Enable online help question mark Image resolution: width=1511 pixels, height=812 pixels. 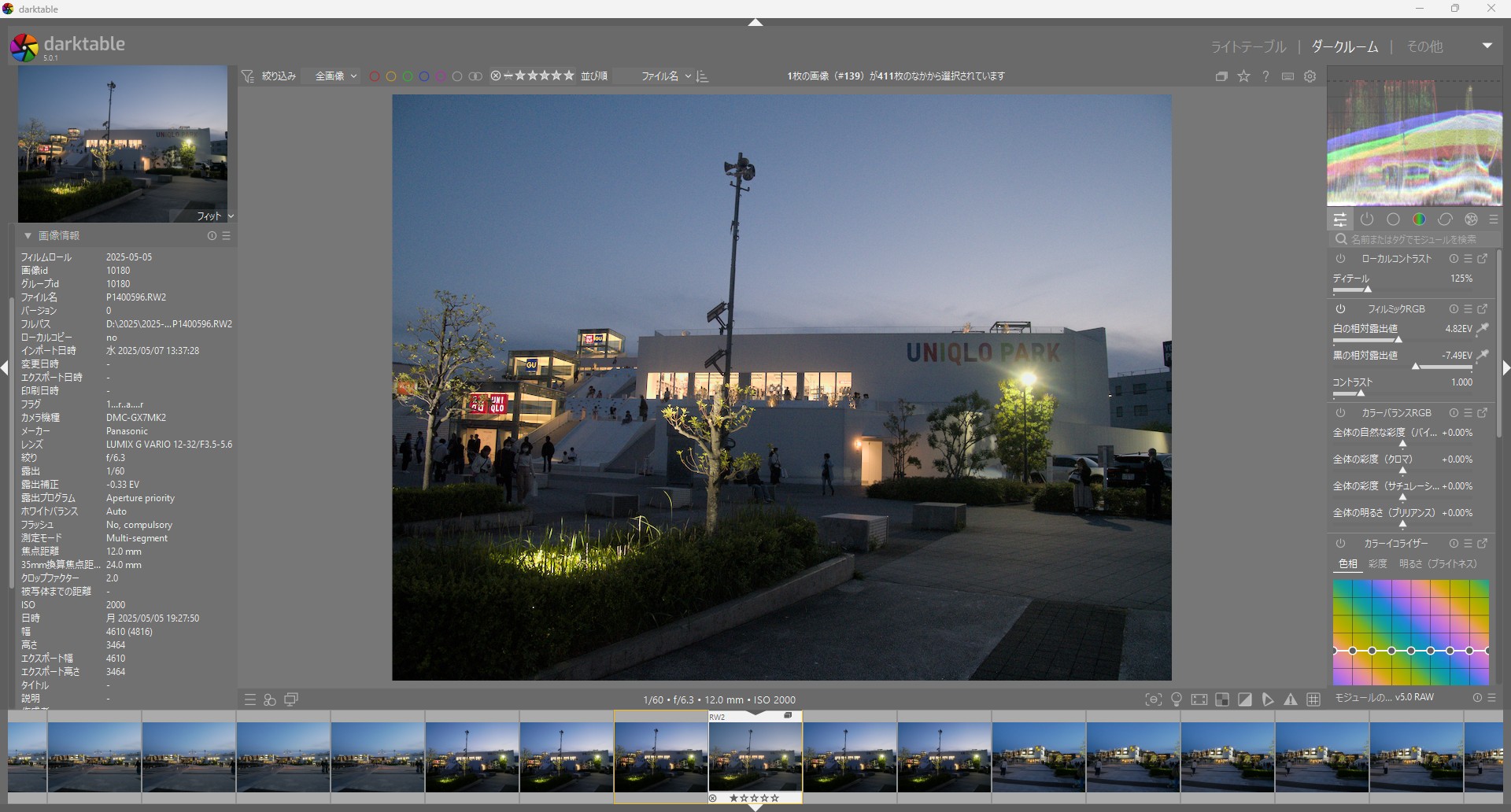tap(1265, 76)
